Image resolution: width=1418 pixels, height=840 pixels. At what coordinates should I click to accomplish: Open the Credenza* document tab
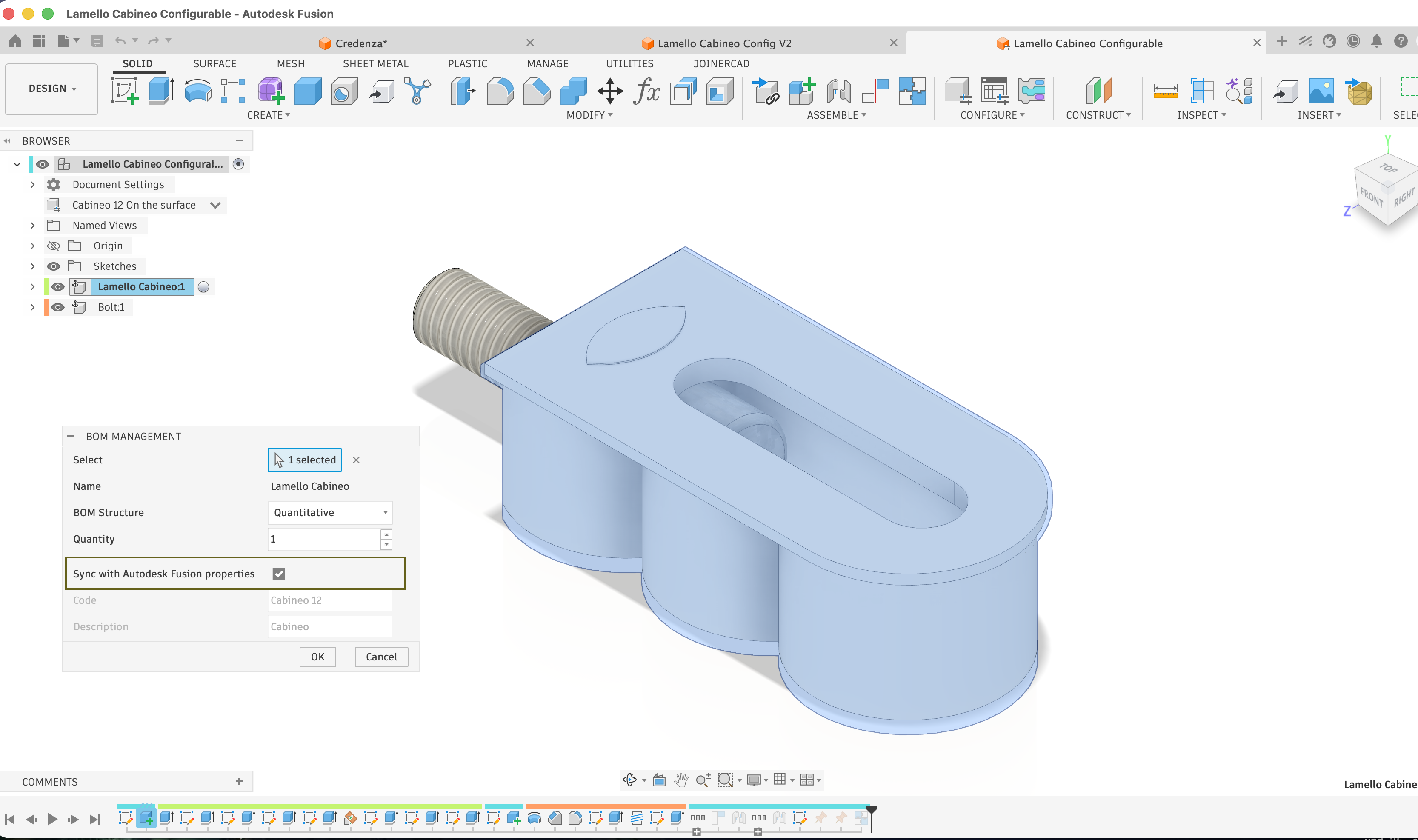(361, 43)
